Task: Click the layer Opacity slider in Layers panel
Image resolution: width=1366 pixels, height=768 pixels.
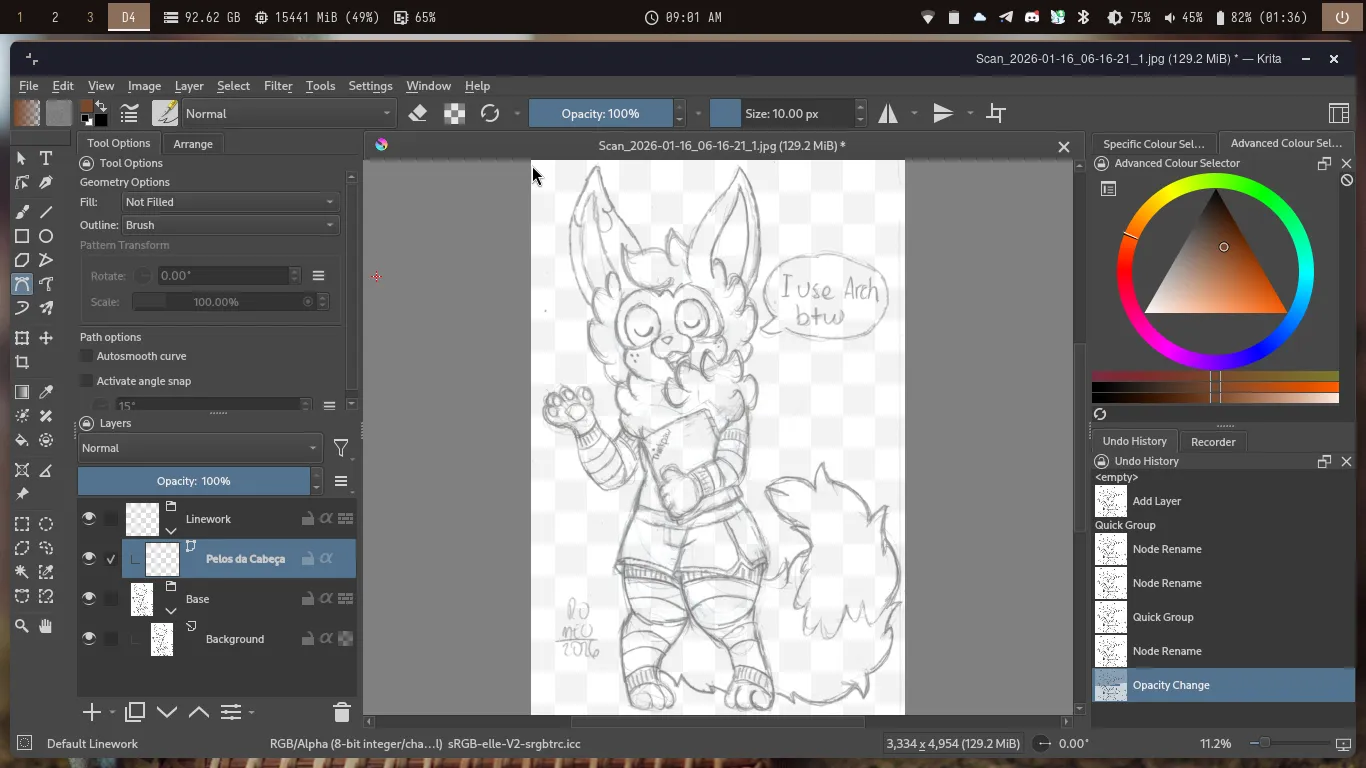Action: pos(194,481)
